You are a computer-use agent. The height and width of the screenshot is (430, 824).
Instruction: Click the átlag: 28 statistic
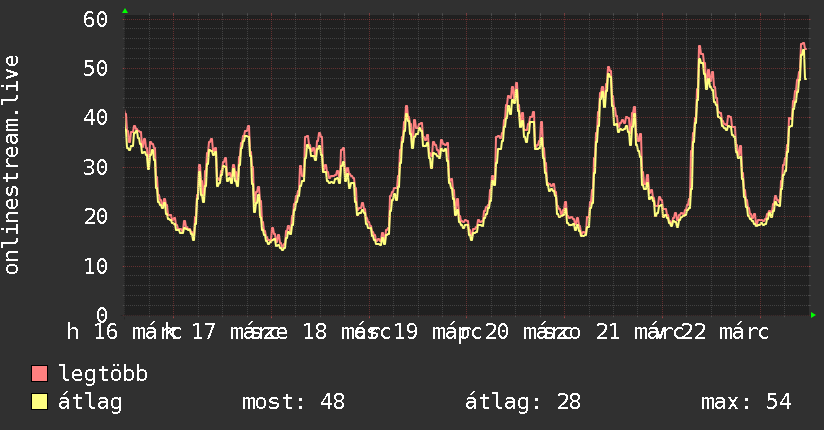523,402
